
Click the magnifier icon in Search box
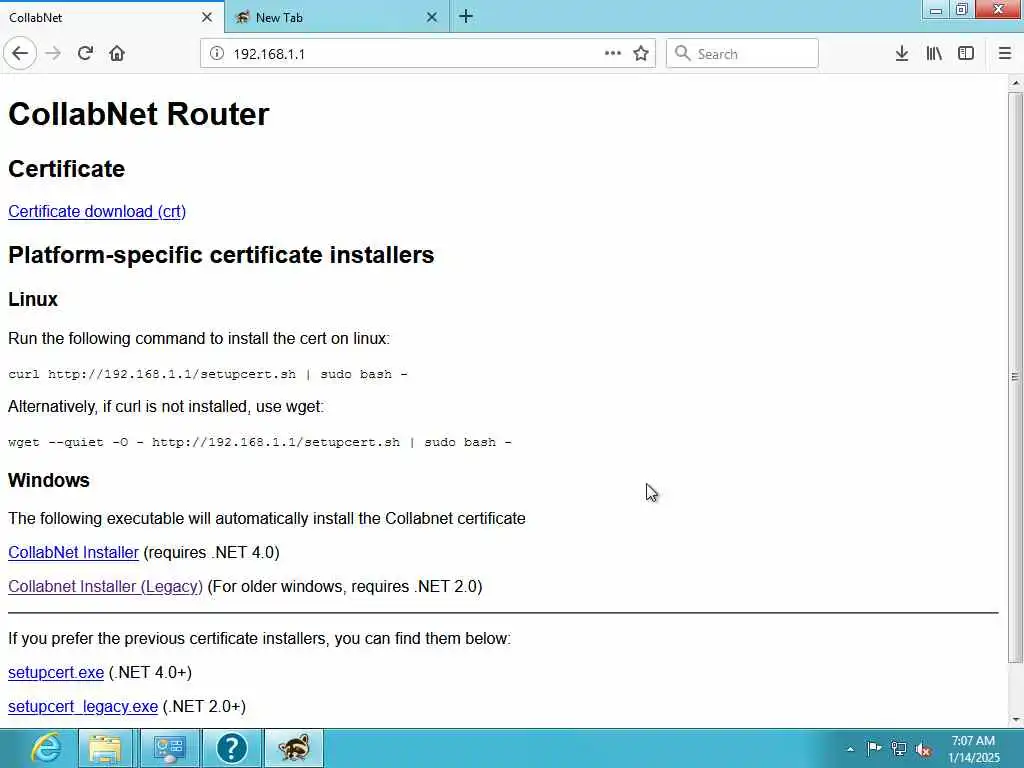pos(682,54)
